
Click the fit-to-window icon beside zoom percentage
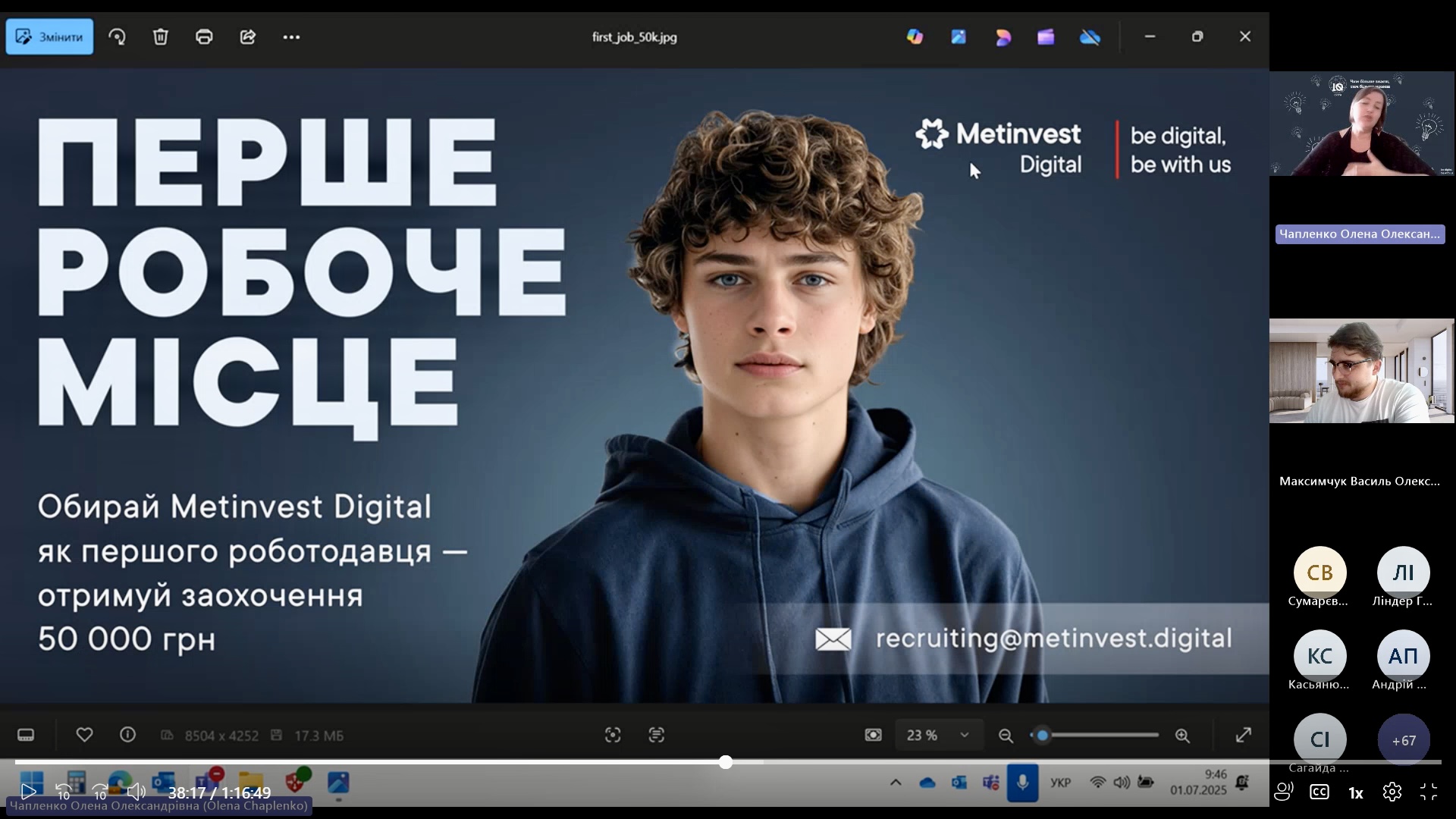(x=874, y=735)
